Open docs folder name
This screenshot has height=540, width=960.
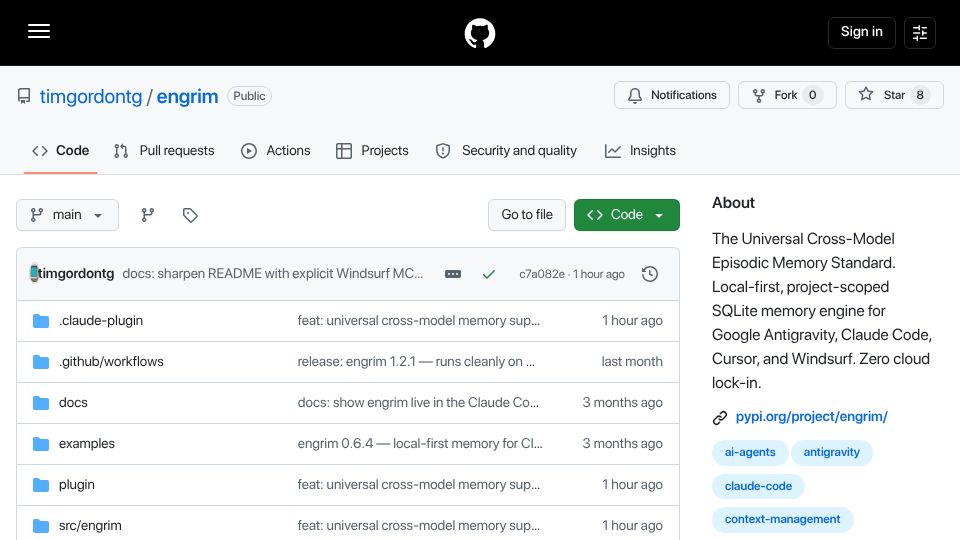tap(73, 403)
